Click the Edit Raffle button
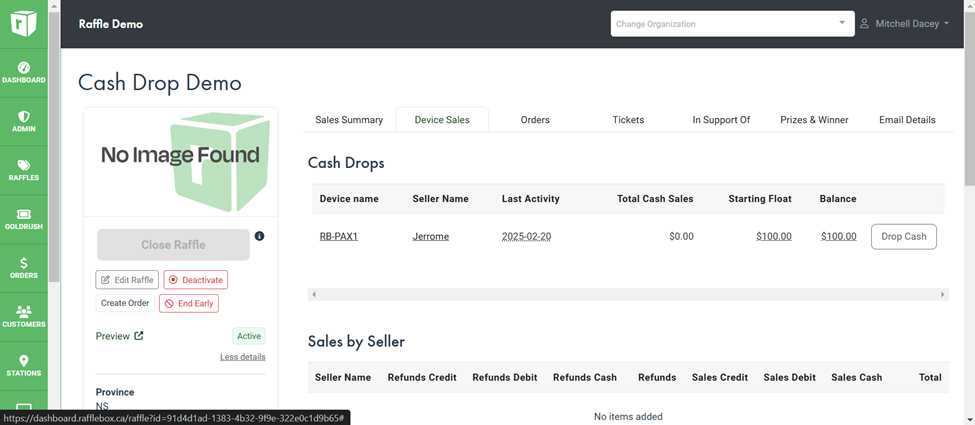 127,280
